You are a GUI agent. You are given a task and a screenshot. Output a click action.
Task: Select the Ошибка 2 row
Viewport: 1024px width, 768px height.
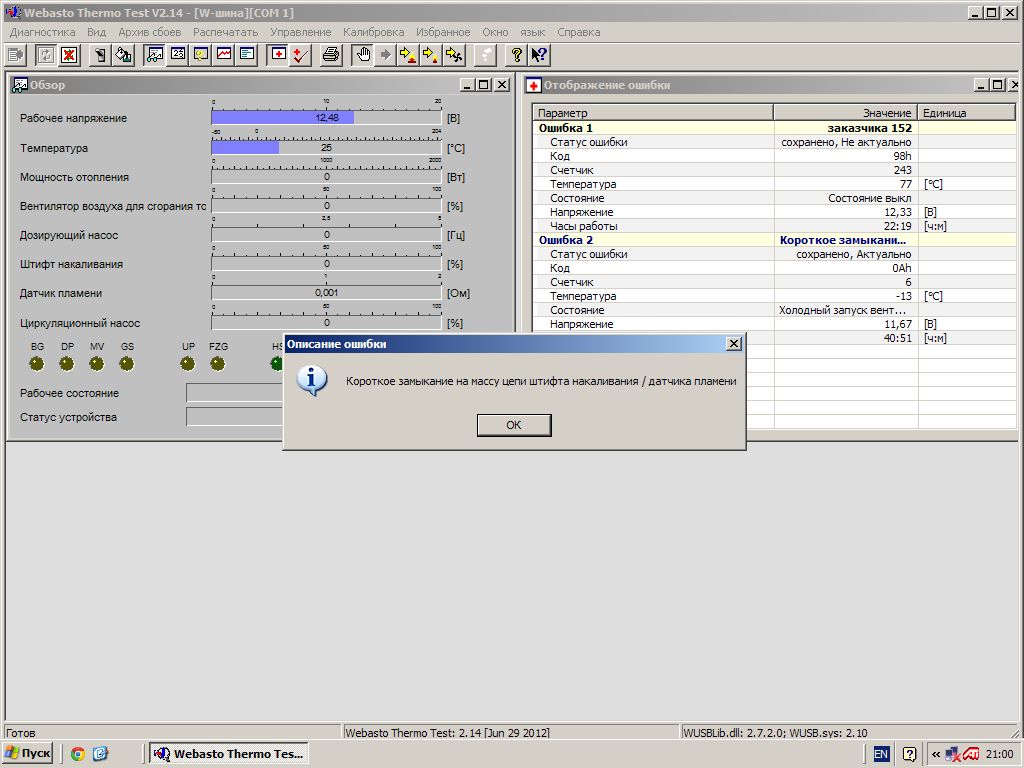tap(775, 240)
